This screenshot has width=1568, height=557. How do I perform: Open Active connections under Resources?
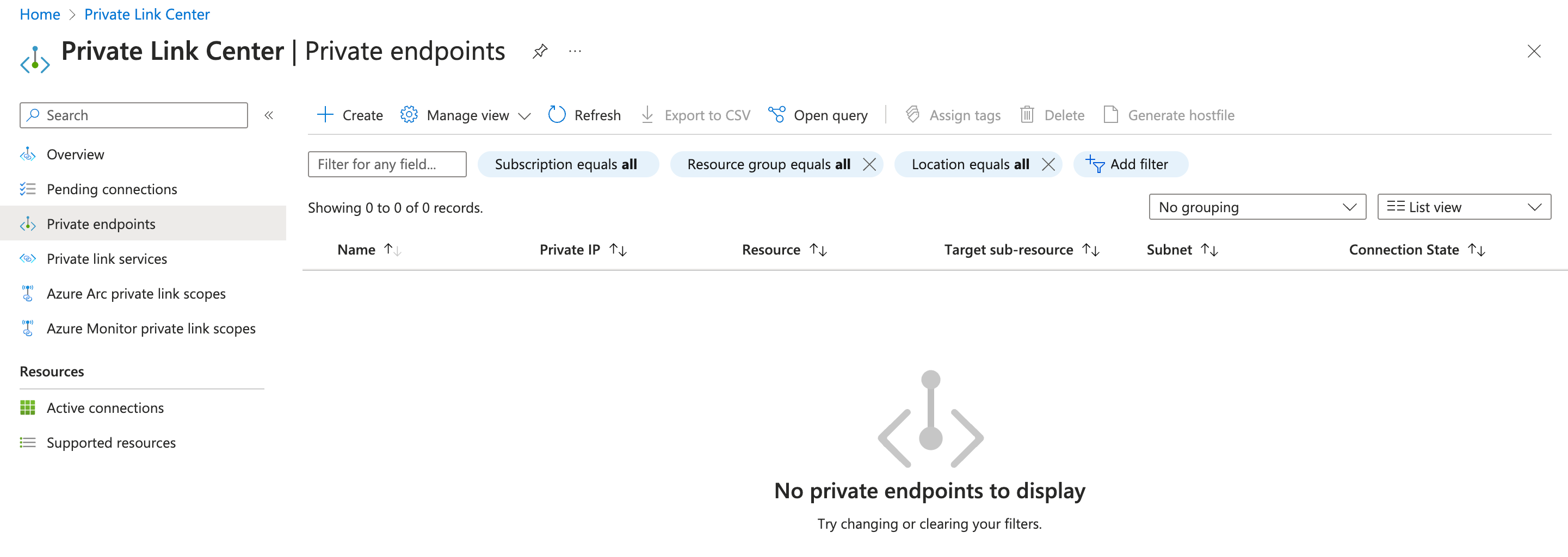[x=106, y=408]
